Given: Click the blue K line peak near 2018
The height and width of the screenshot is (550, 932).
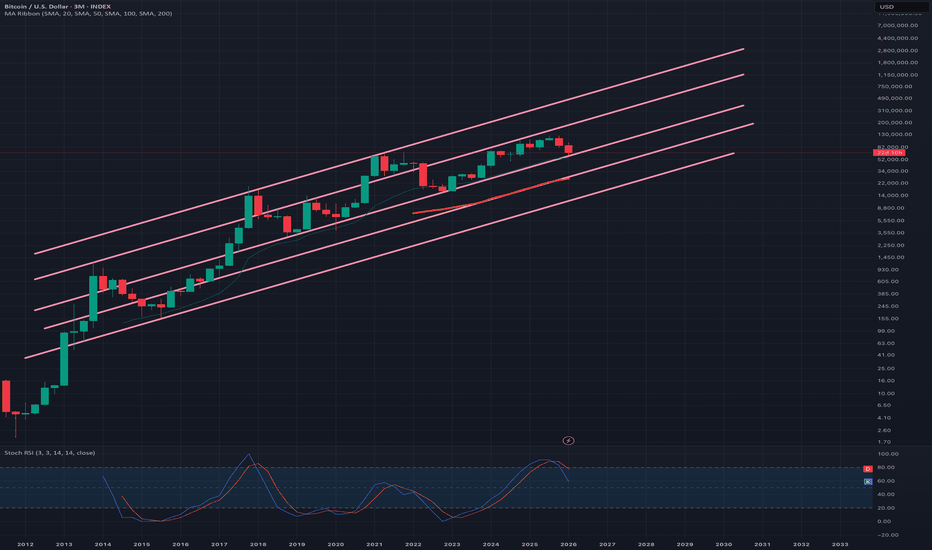Looking at the screenshot, I should point(248,455).
